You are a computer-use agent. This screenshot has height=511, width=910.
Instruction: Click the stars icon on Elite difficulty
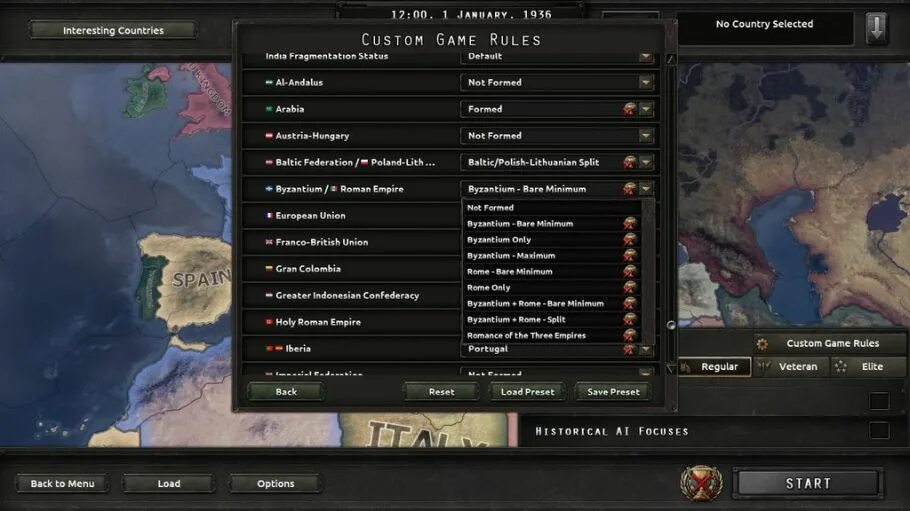pyautogui.click(x=840, y=366)
